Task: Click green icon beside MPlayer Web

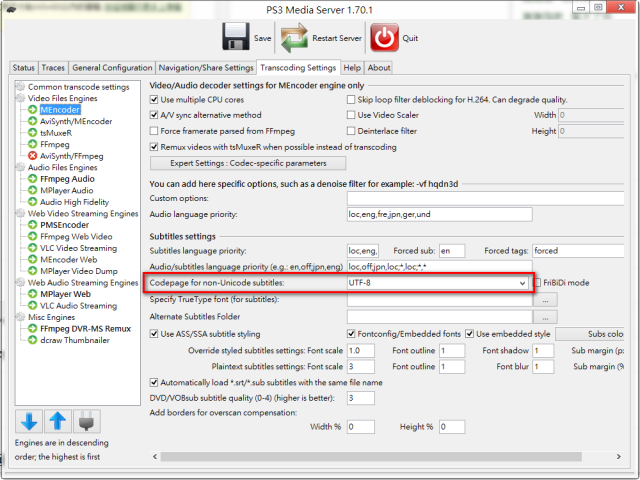Action: [33, 294]
